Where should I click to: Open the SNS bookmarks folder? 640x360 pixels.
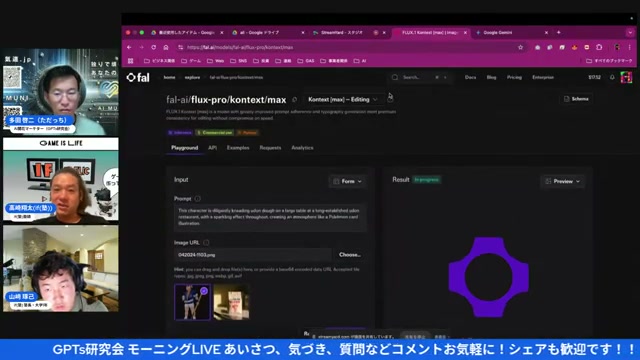[x=238, y=61]
